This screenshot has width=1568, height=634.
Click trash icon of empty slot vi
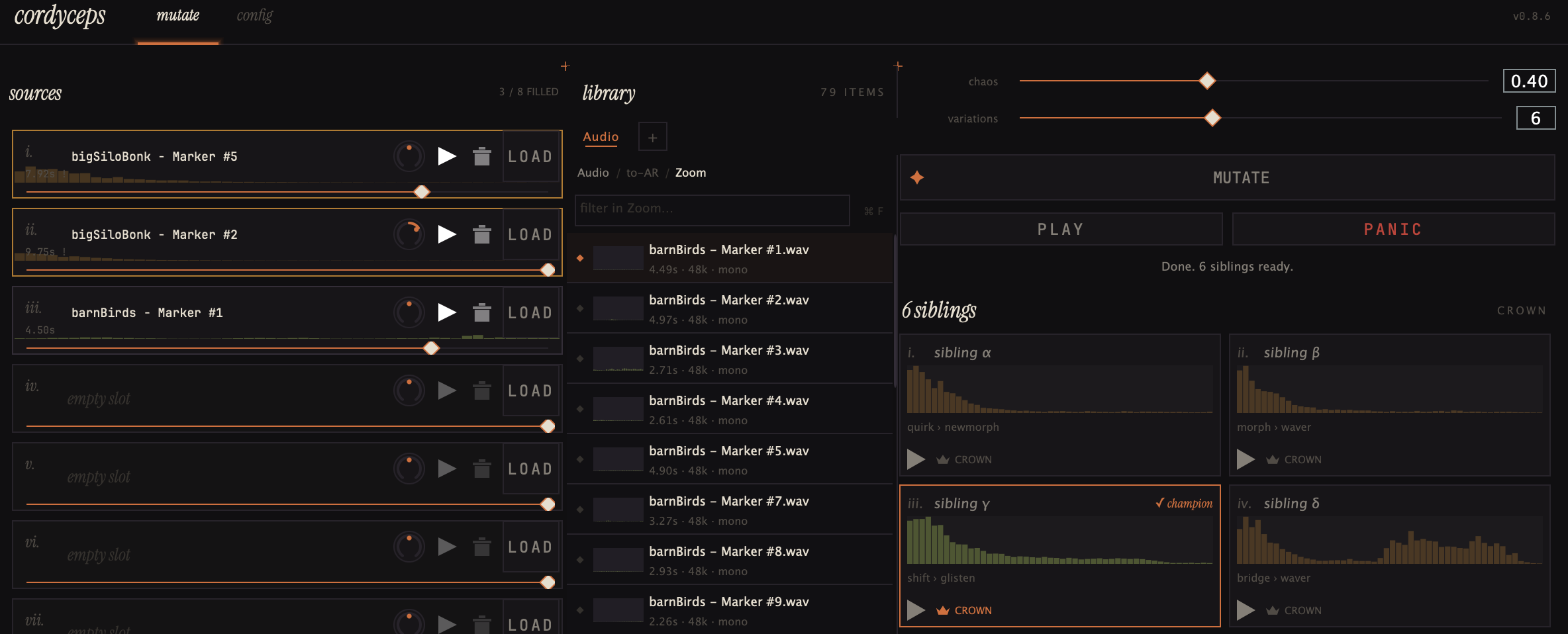(x=482, y=547)
